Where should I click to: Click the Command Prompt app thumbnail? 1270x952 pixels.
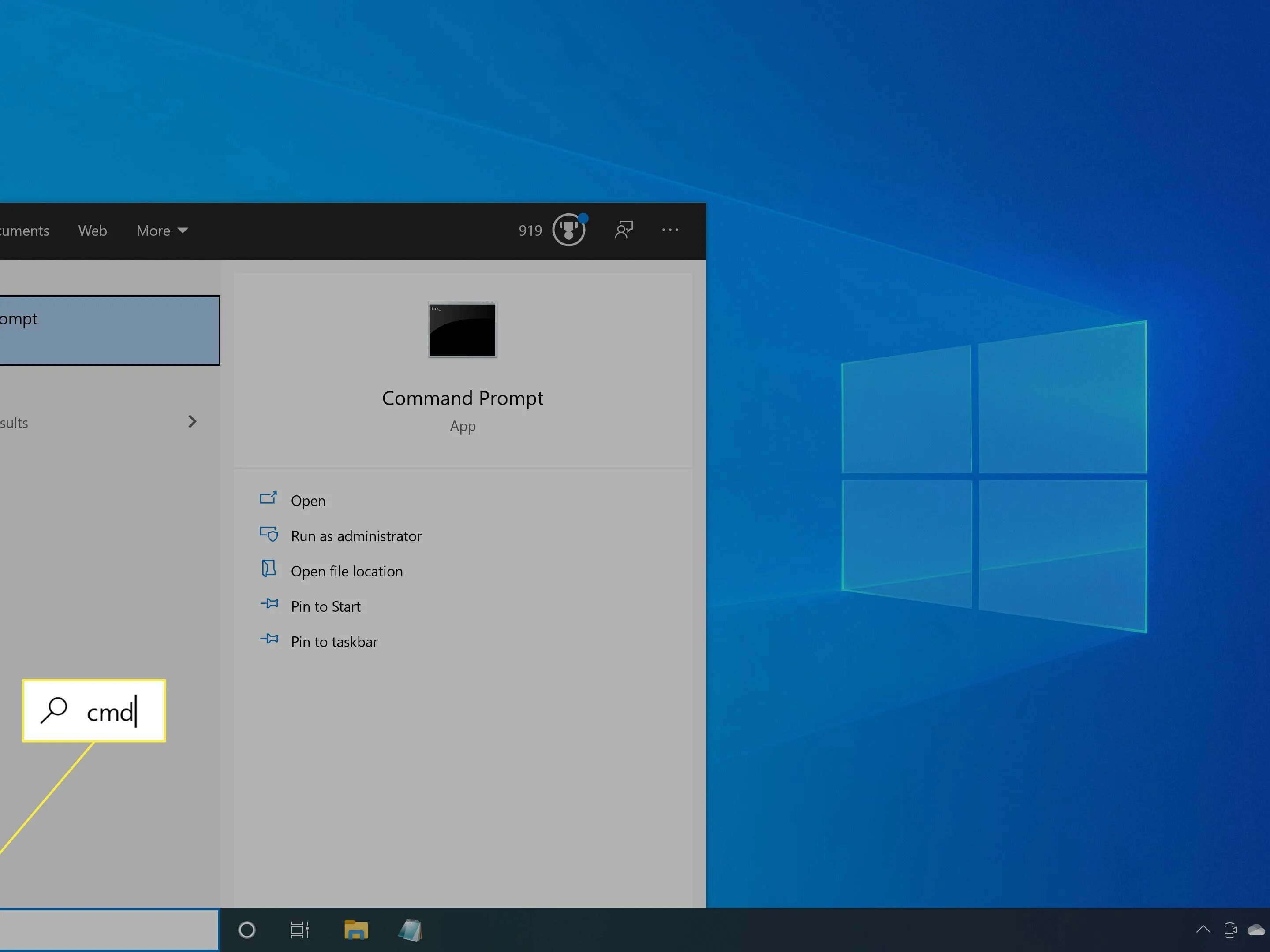pos(462,330)
